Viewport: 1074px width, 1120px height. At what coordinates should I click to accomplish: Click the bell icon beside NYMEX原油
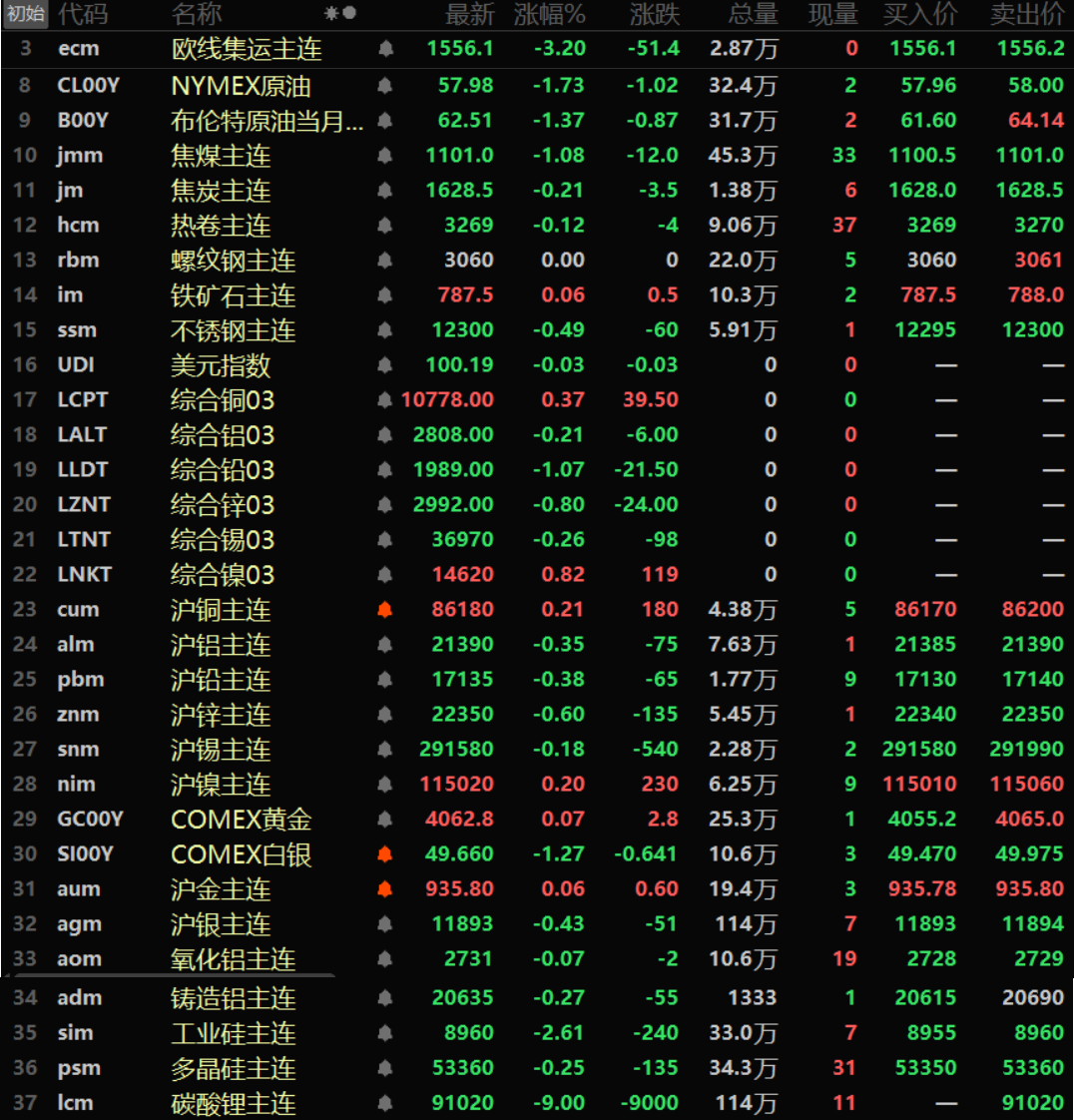(x=385, y=86)
